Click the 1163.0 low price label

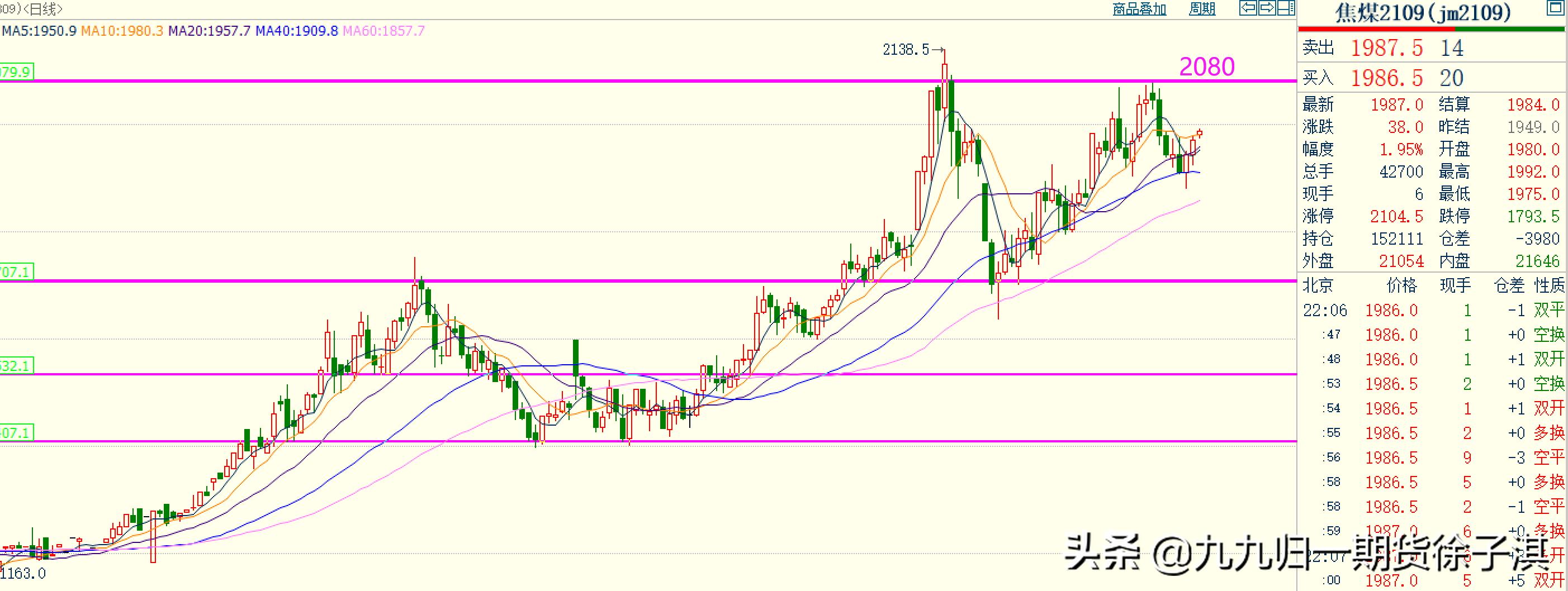pyautogui.click(x=23, y=573)
